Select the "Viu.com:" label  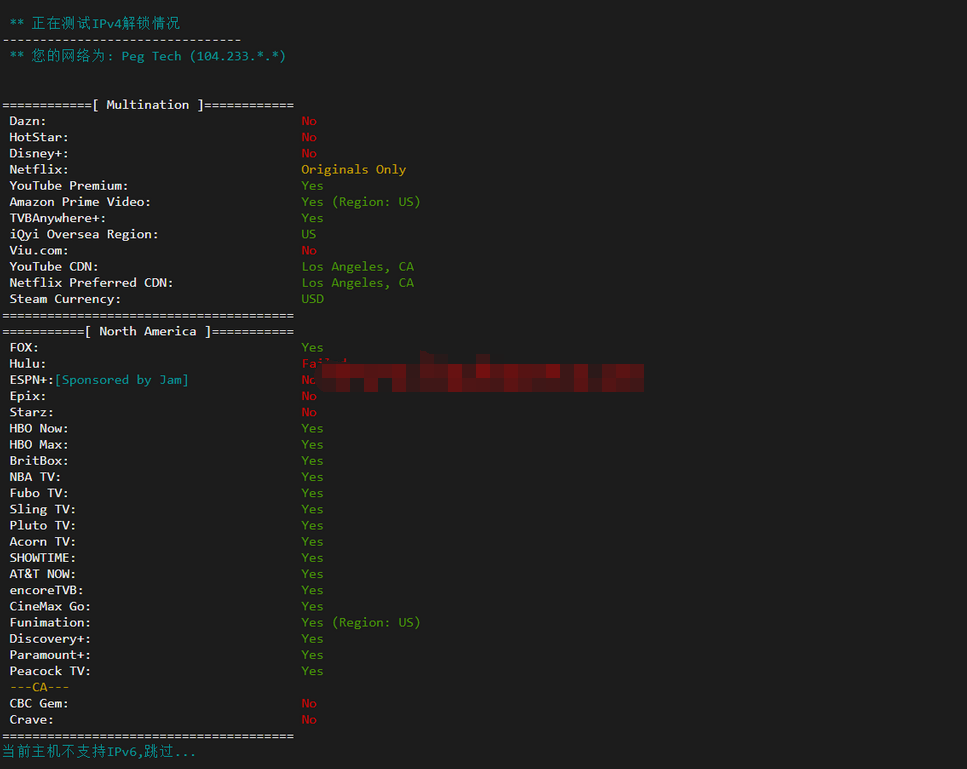tap(39, 250)
